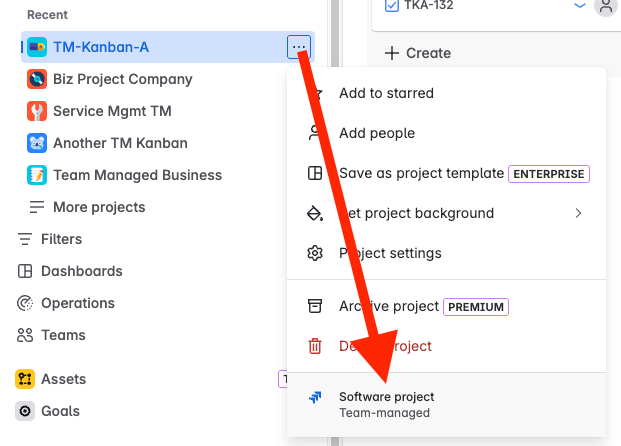Click the Another TM Kanban bear icon
The width and height of the screenshot is (621, 446).
[x=37, y=143]
